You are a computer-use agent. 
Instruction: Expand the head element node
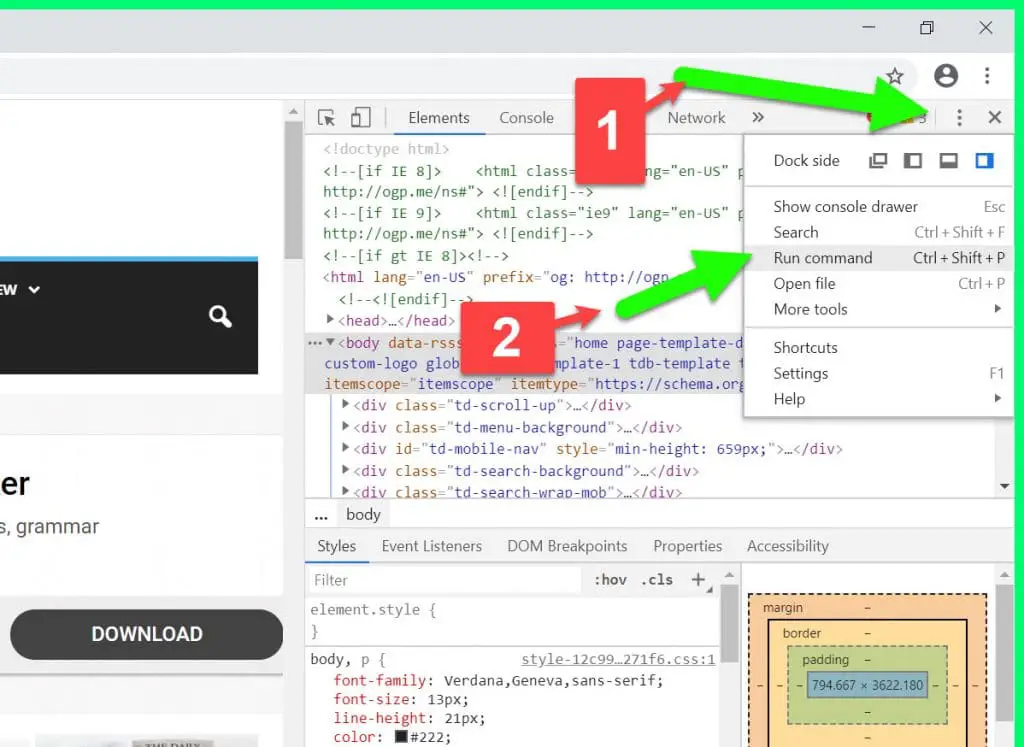[329, 320]
